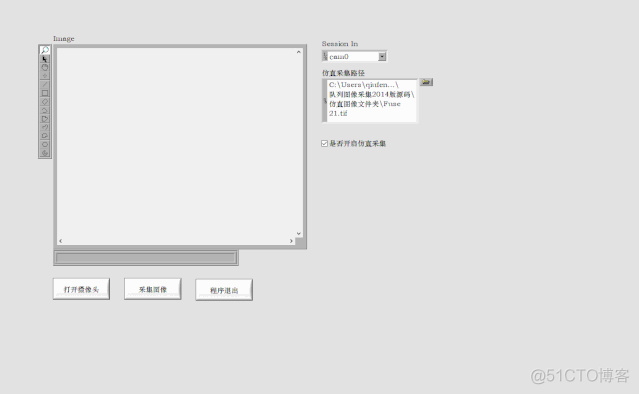Select the Line ROI tool
This screenshot has width=639, height=394.
[45, 84]
